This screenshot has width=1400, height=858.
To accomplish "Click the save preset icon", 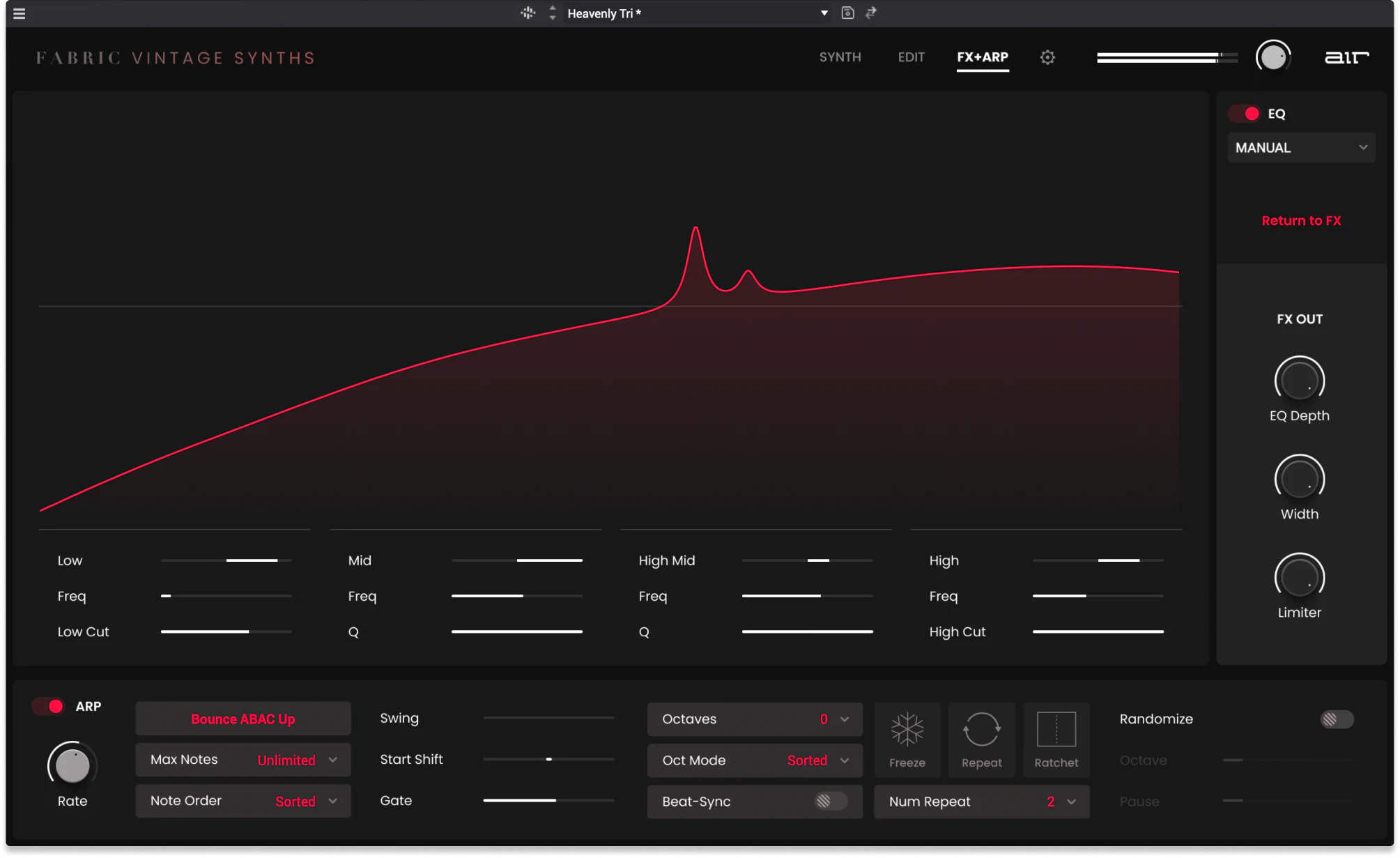I will coord(847,13).
